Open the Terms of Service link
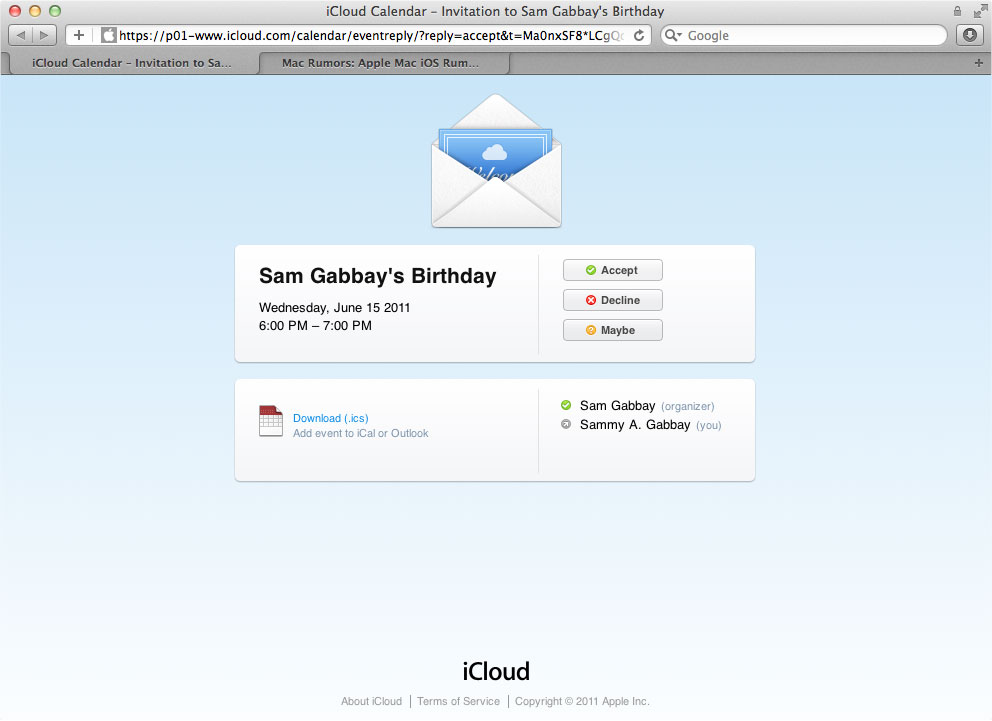992x721 pixels. (458, 701)
